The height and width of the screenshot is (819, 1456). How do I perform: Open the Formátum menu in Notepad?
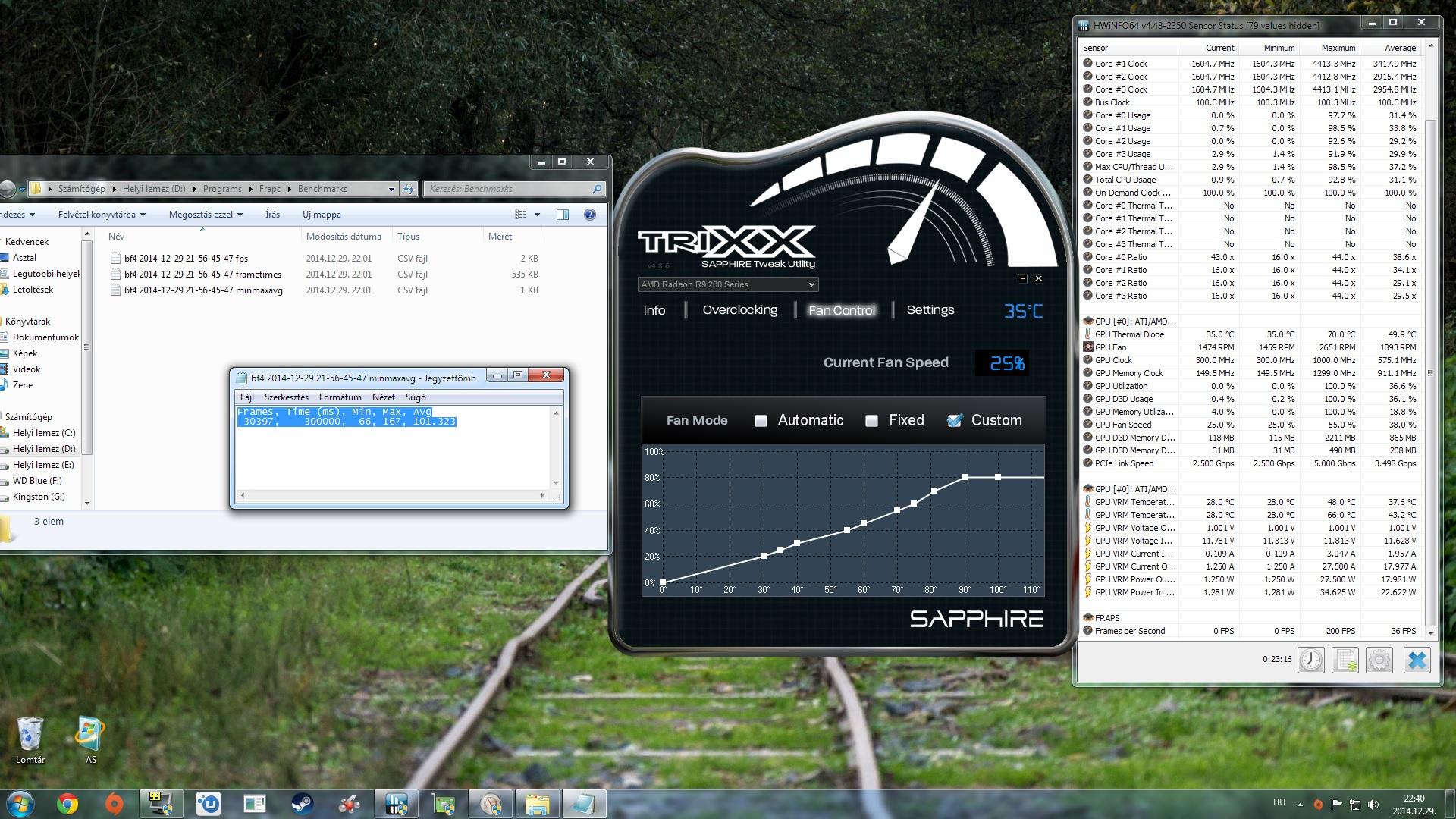click(340, 397)
